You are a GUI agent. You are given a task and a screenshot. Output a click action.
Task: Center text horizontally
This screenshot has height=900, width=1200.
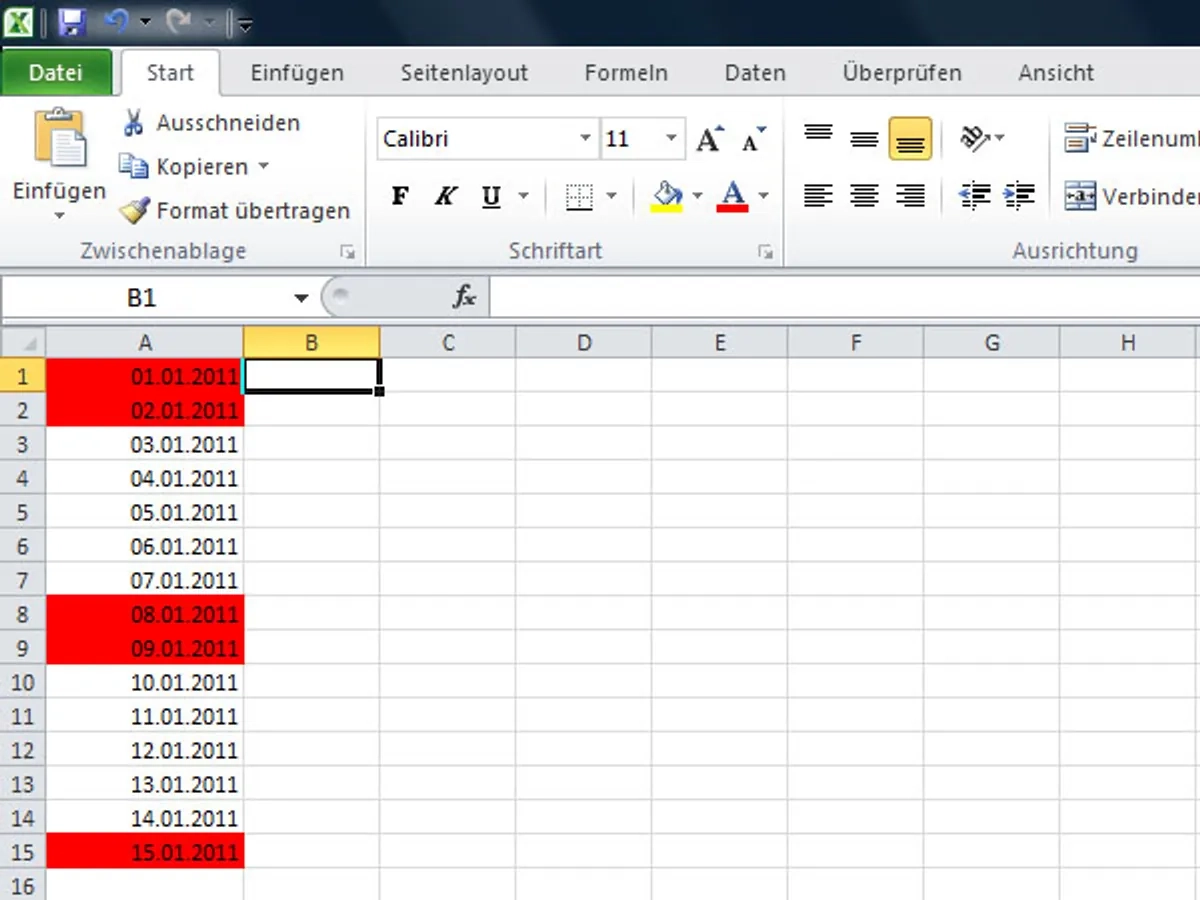coord(864,196)
